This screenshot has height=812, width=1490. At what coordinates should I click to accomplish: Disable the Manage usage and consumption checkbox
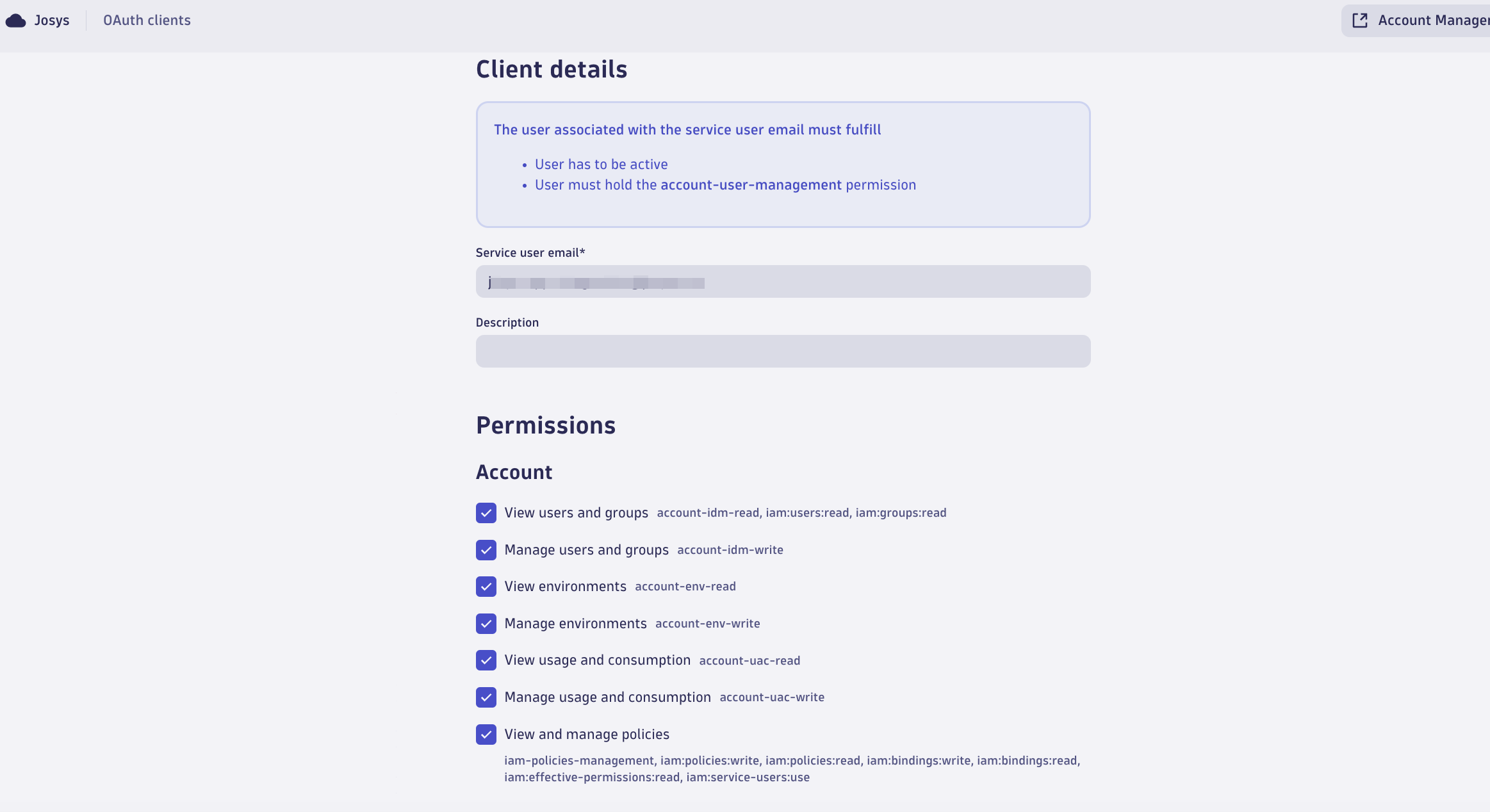point(486,697)
